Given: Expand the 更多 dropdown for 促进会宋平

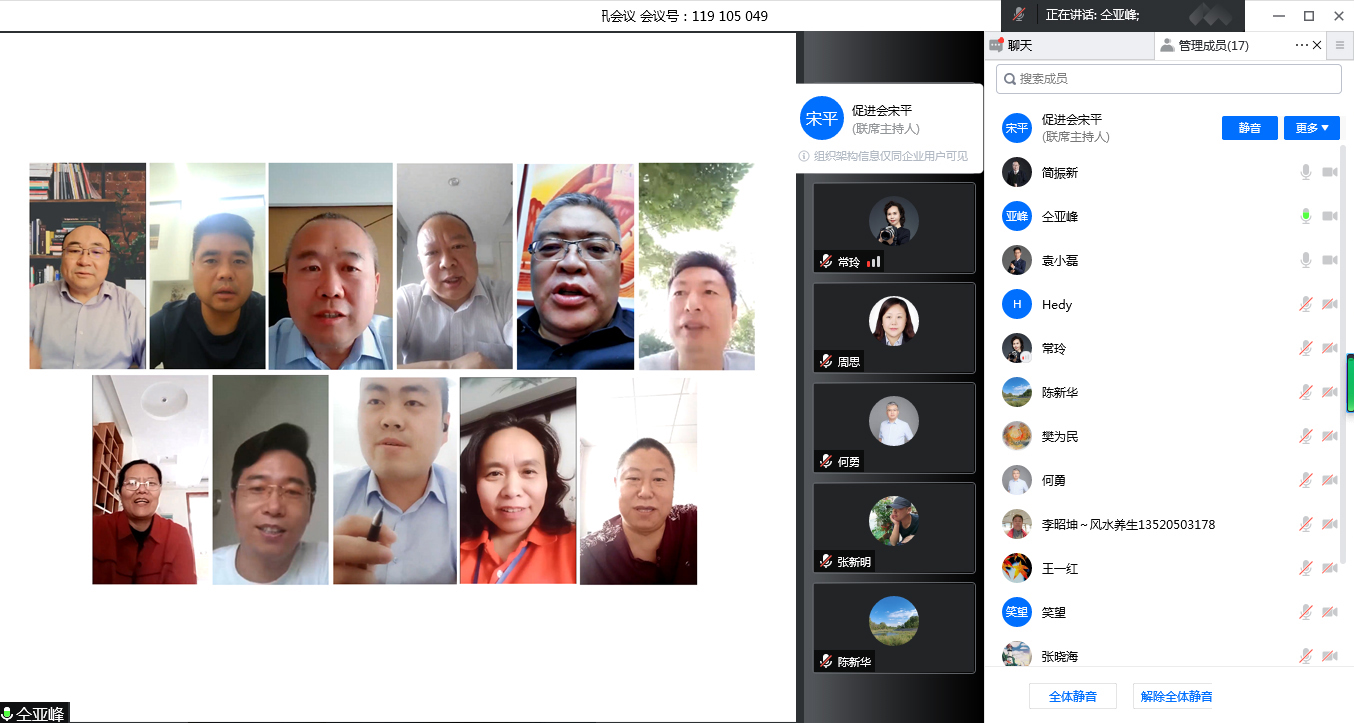Looking at the screenshot, I should (1312, 128).
